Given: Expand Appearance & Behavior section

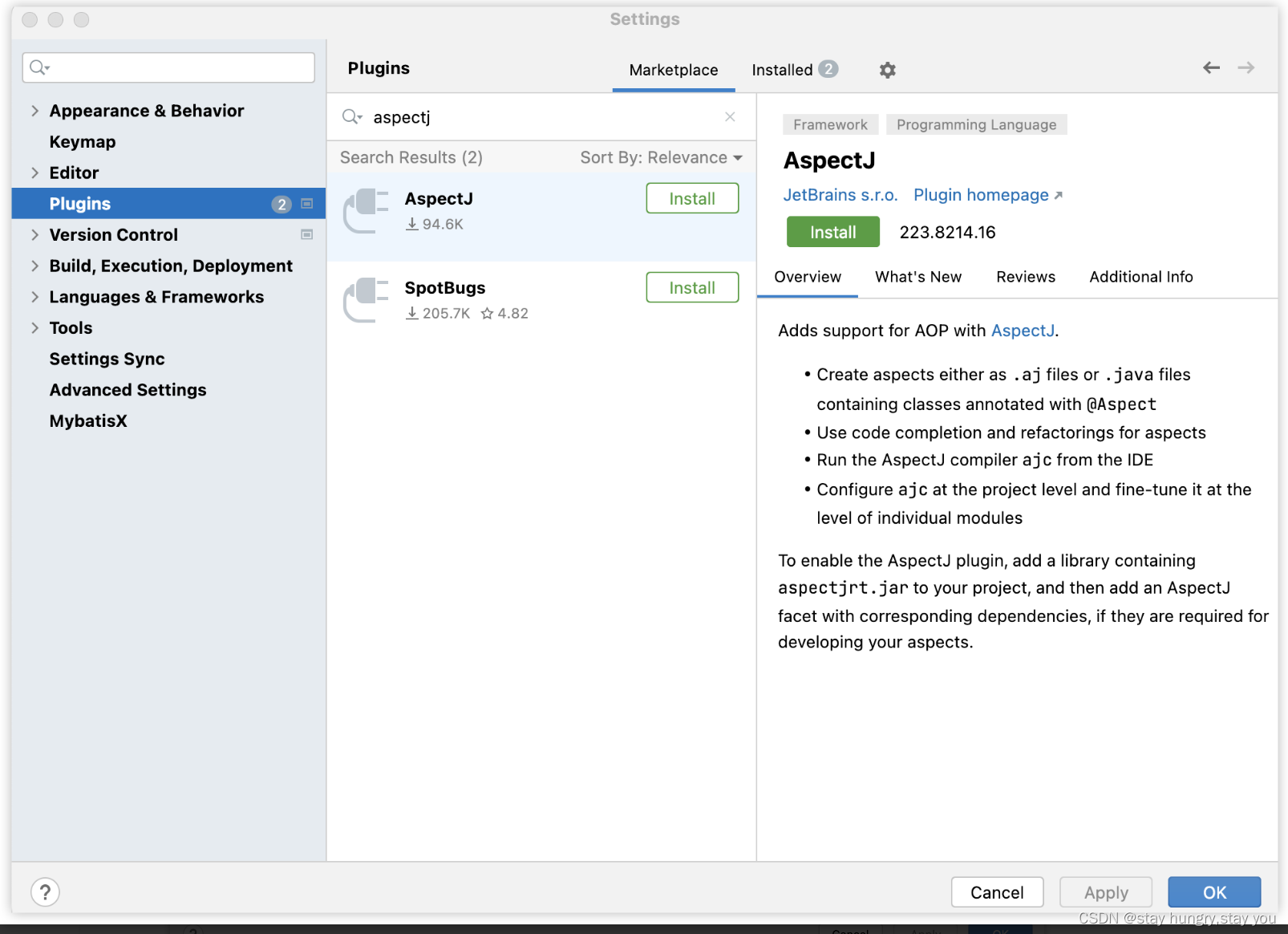Looking at the screenshot, I should (34, 111).
